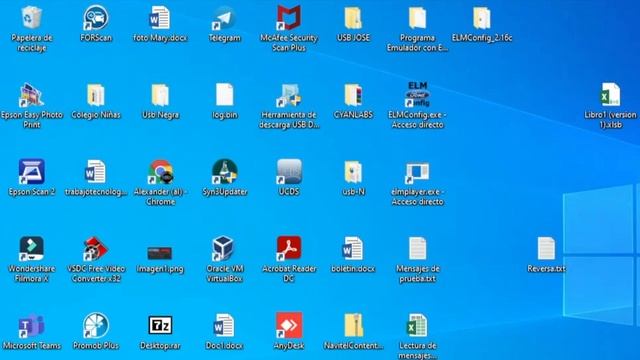Launch the AnyDesk shortcut

click(x=289, y=326)
